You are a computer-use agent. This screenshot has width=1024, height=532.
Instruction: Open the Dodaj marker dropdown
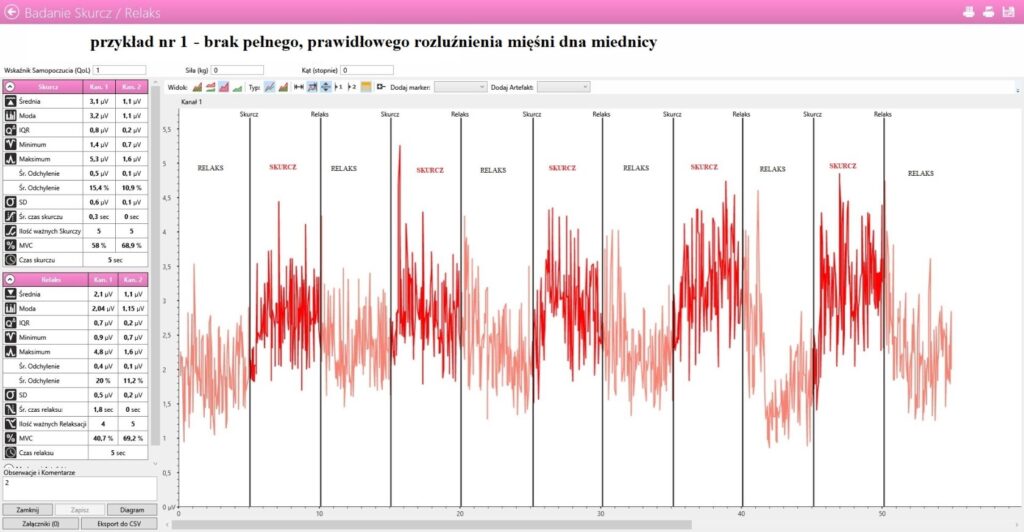pyautogui.click(x=460, y=87)
